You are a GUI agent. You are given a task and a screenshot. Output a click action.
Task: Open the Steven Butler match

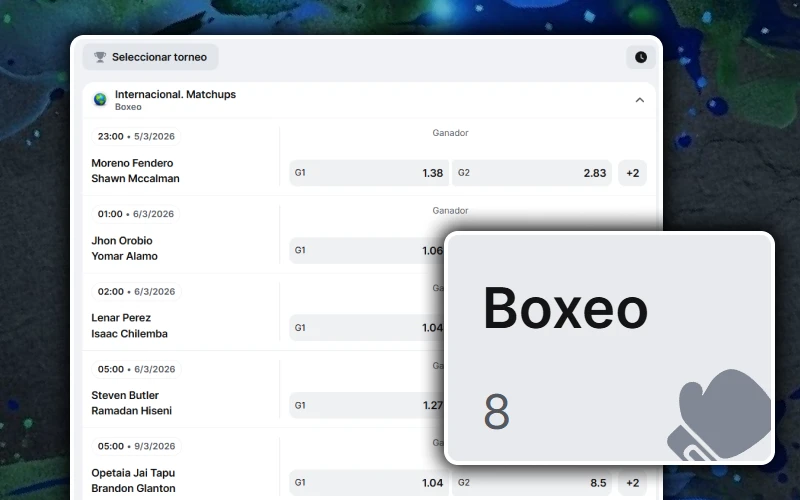click(125, 395)
